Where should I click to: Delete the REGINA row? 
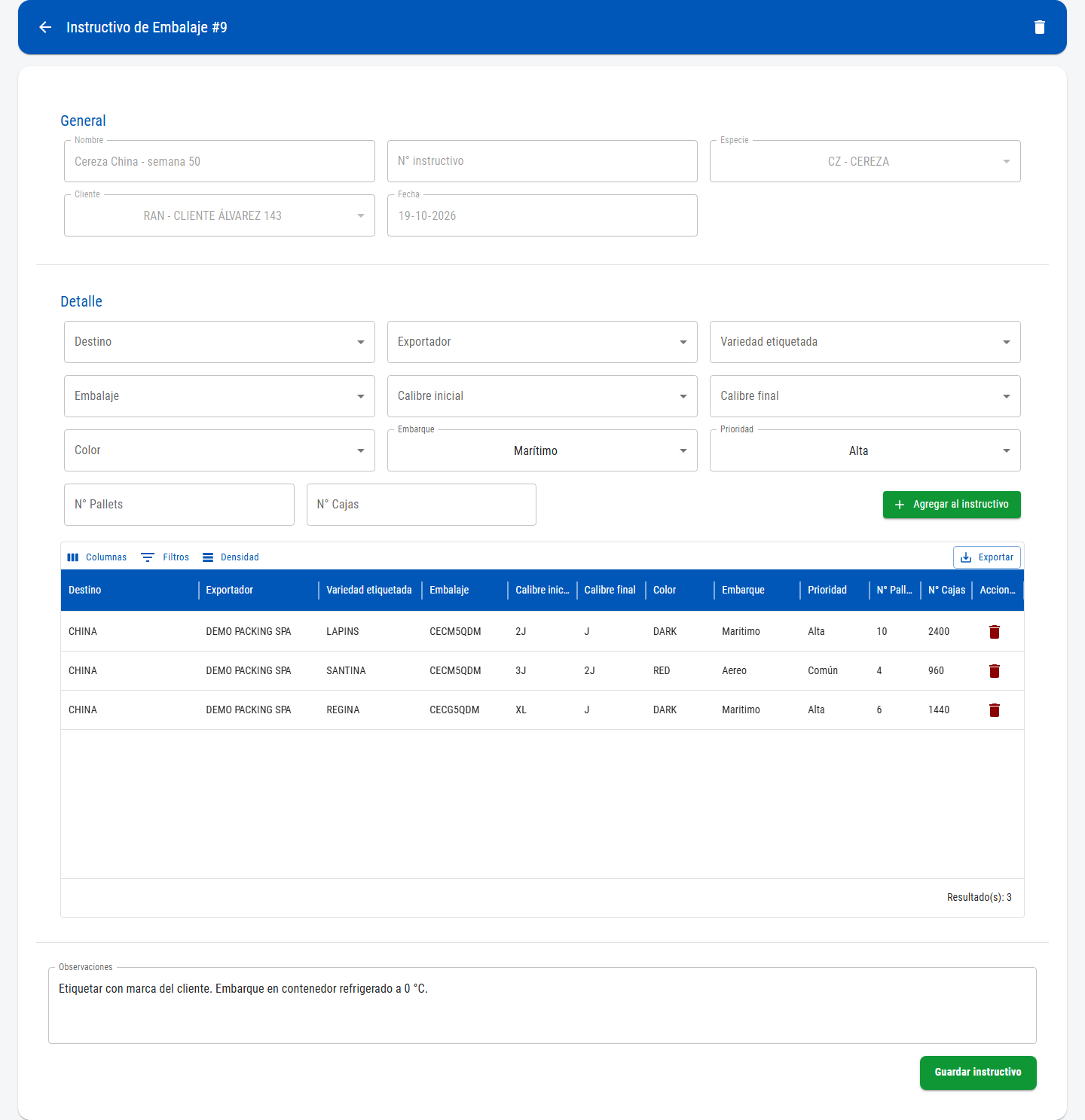coord(995,710)
